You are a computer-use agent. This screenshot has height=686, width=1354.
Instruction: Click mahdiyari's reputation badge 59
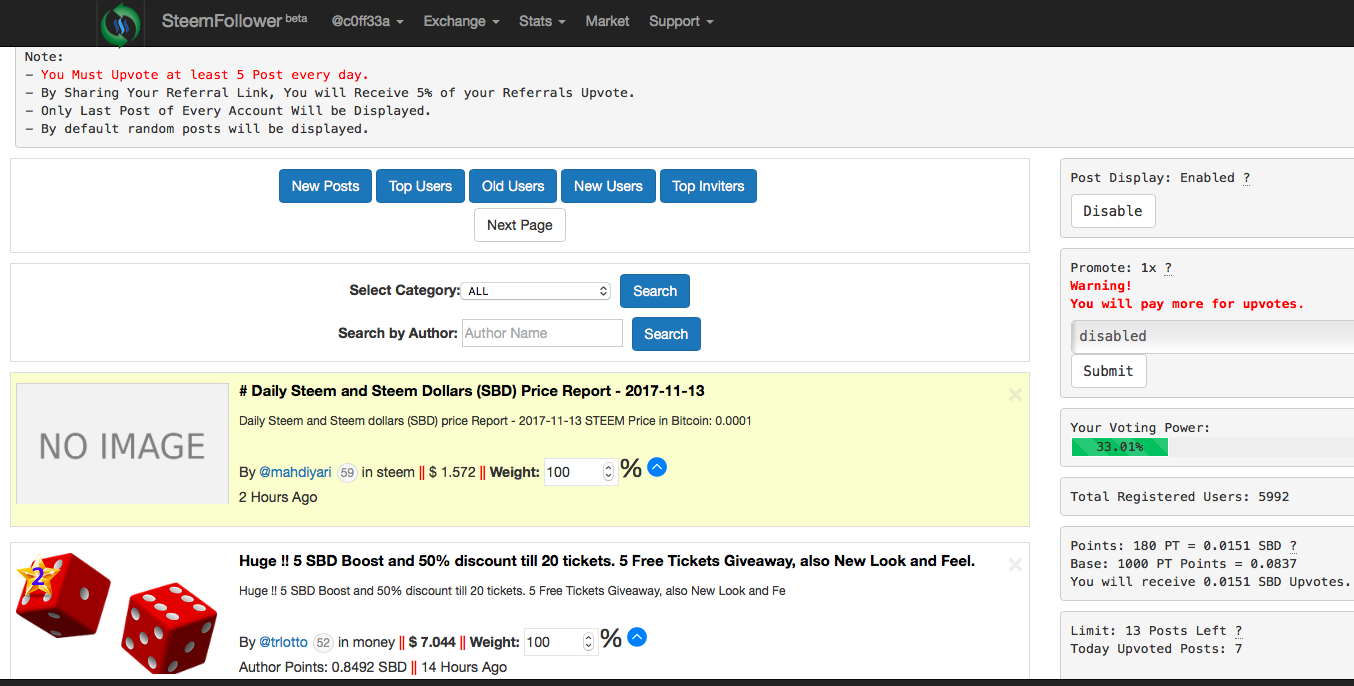coord(347,472)
